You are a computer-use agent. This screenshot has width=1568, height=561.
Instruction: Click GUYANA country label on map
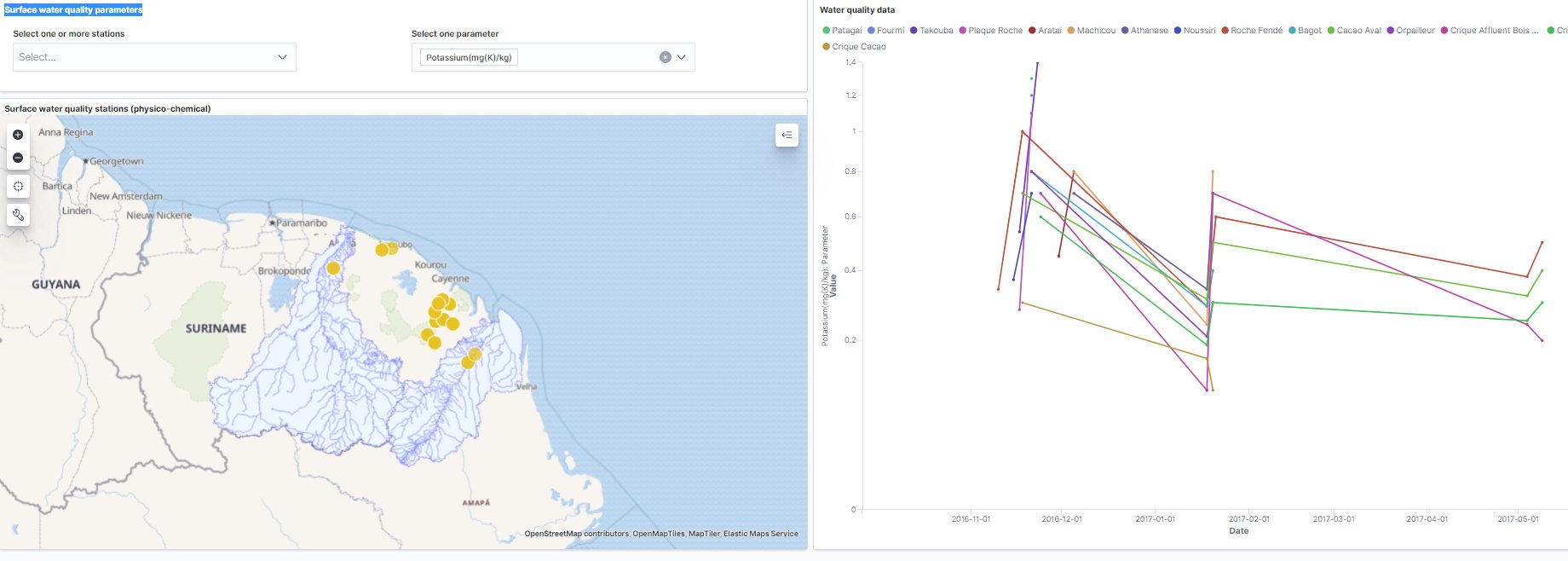point(56,285)
